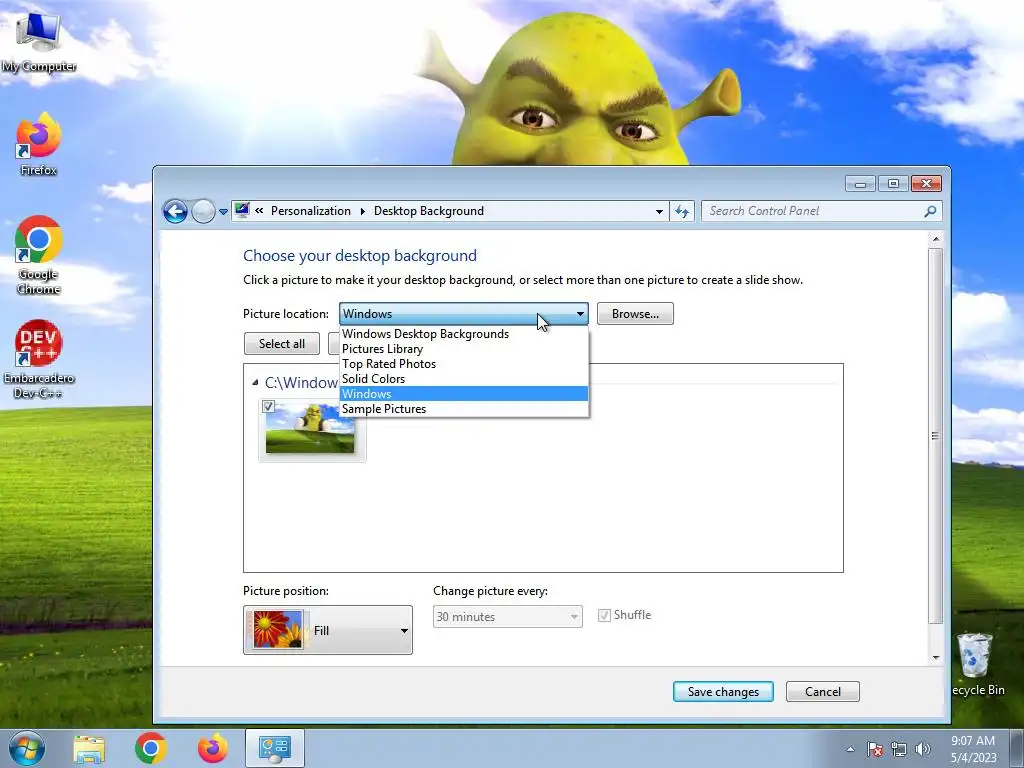Screen dimensions: 1024x768
Task: Collapse the C:\Windows folder group
Action: [x=255, y=383]
